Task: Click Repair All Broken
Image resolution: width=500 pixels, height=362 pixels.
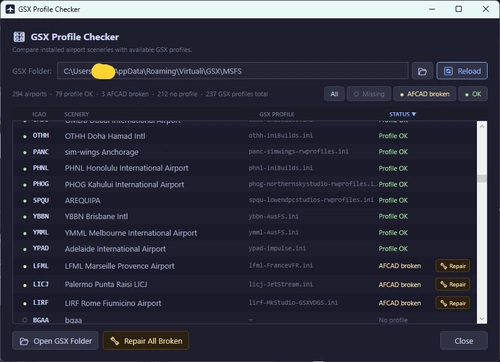Action: pos(146,341)
